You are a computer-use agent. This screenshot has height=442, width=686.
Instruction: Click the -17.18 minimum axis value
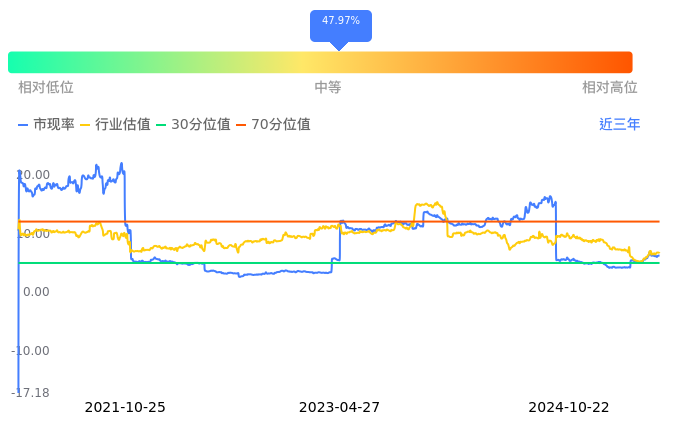click(x=31, y=393)
